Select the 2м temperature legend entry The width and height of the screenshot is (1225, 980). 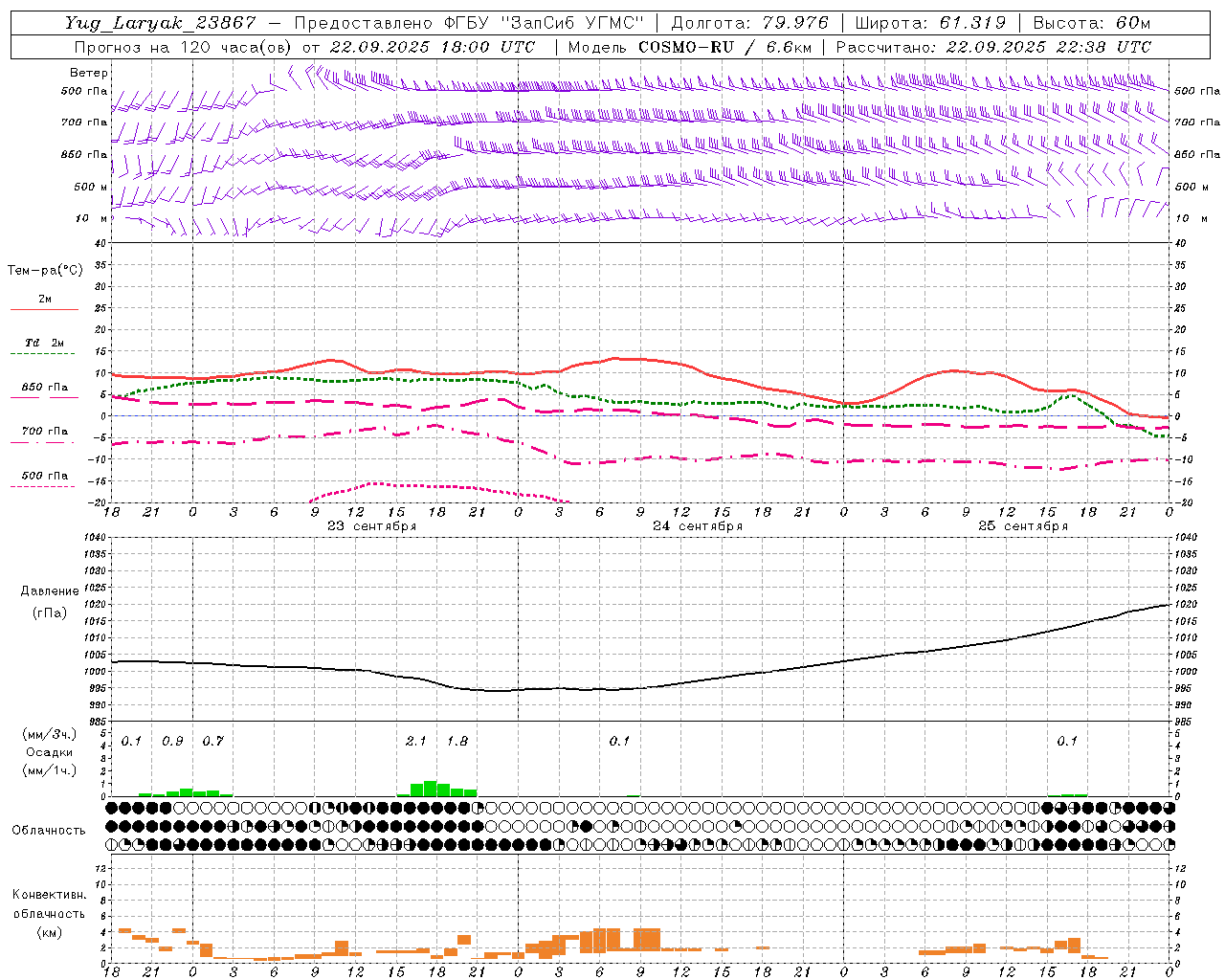45,300
